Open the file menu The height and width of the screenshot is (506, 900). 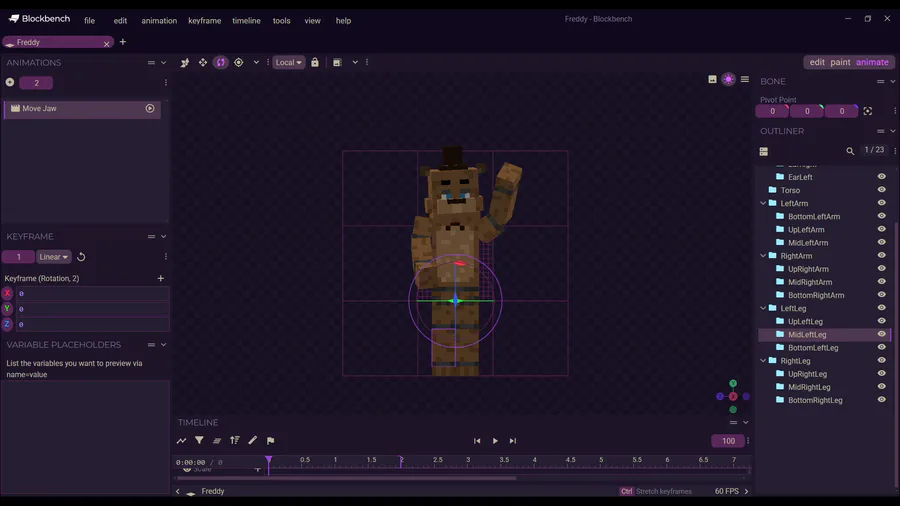[90, 21]
